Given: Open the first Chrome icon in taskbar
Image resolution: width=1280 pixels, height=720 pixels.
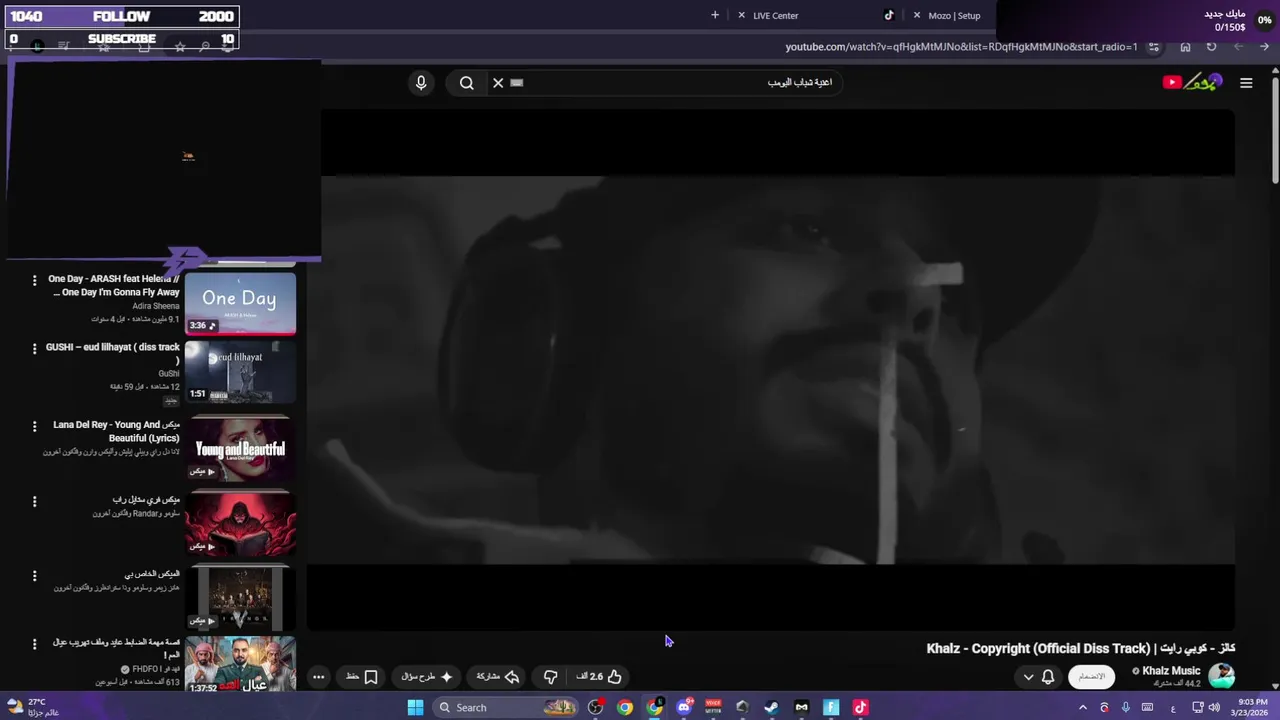Looking at the screenshot, I should (x=625, y=707).
